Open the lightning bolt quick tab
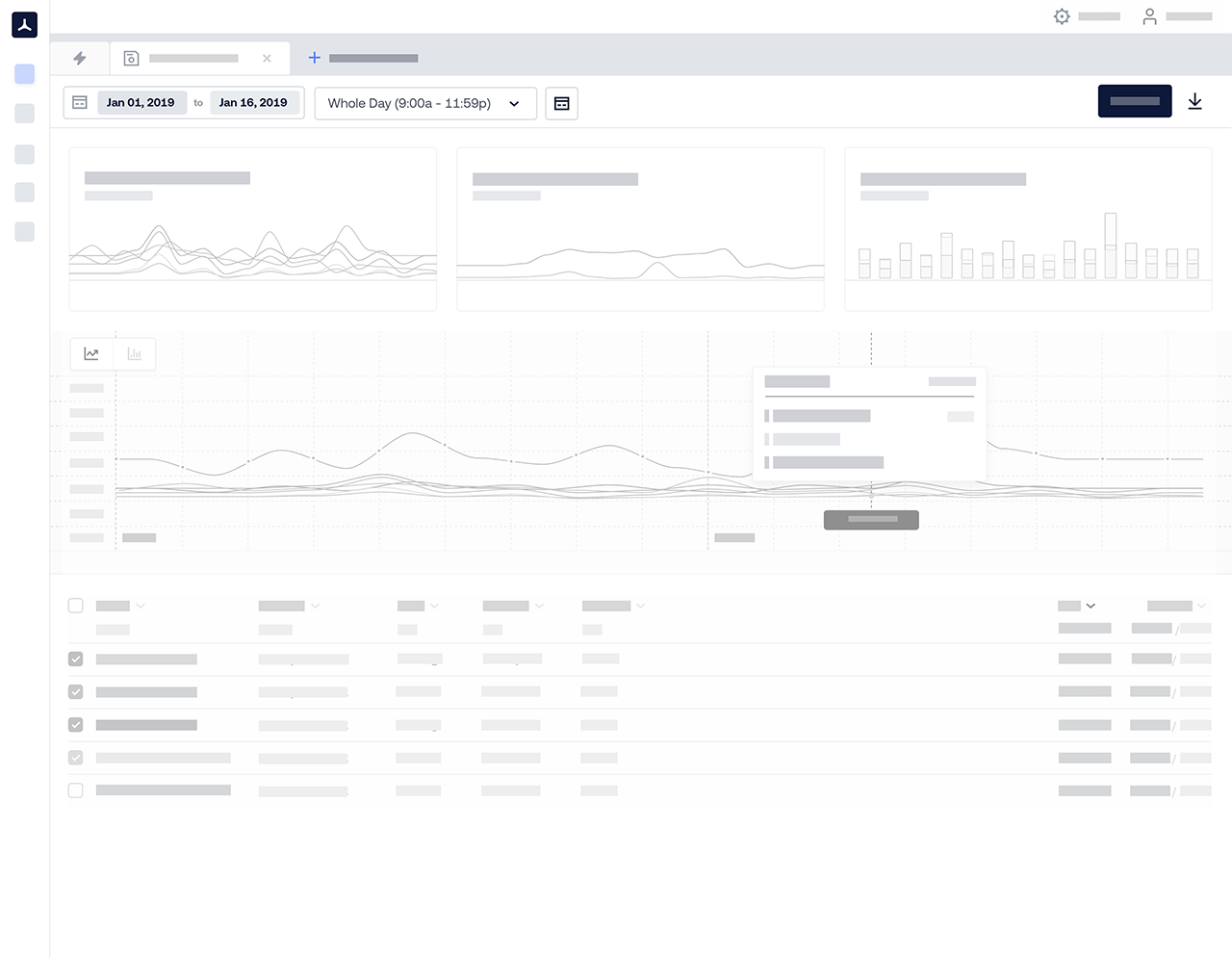The width and height of the screenshot is (1232, 957). coord(80,59)
